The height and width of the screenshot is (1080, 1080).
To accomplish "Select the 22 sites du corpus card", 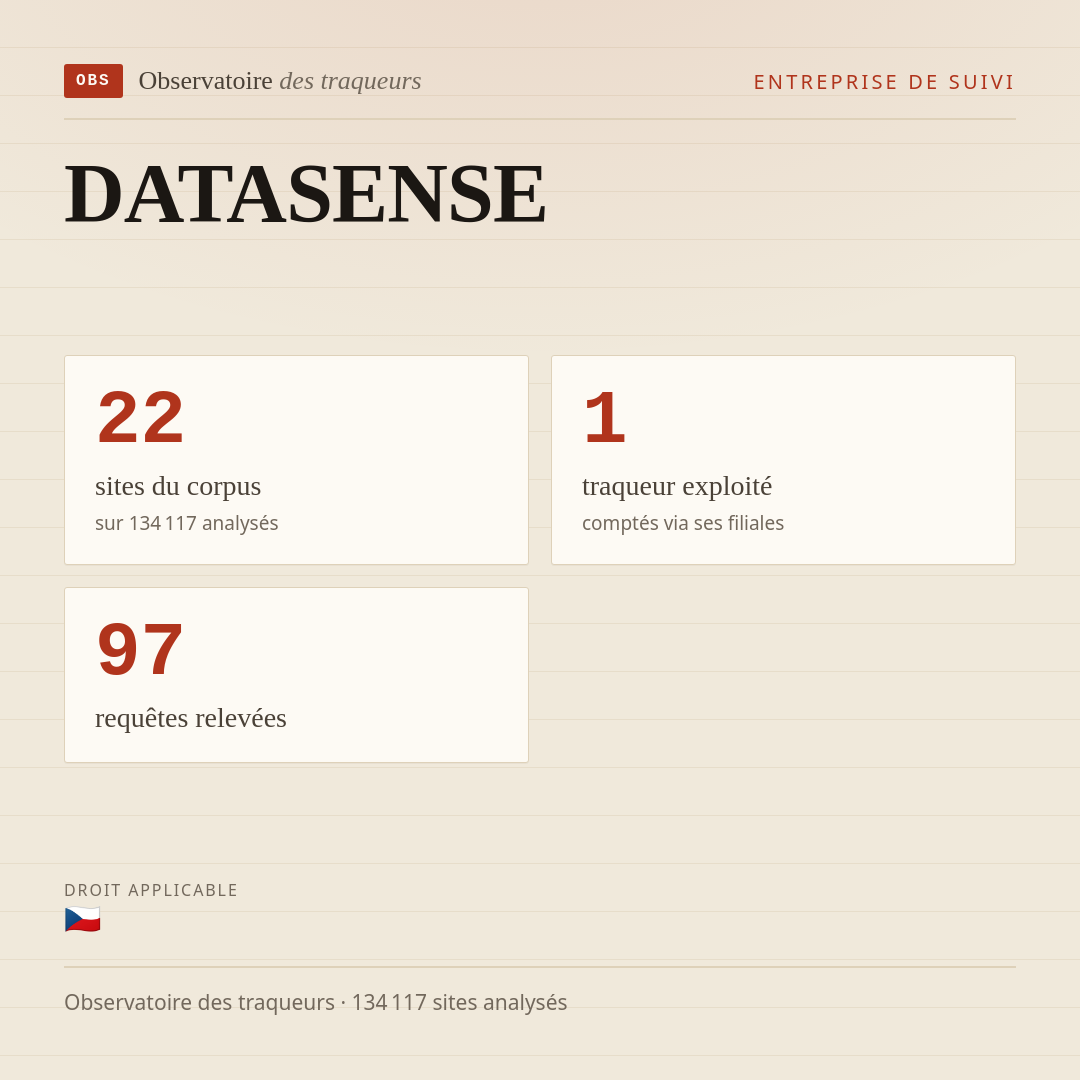I will [296, 460].
